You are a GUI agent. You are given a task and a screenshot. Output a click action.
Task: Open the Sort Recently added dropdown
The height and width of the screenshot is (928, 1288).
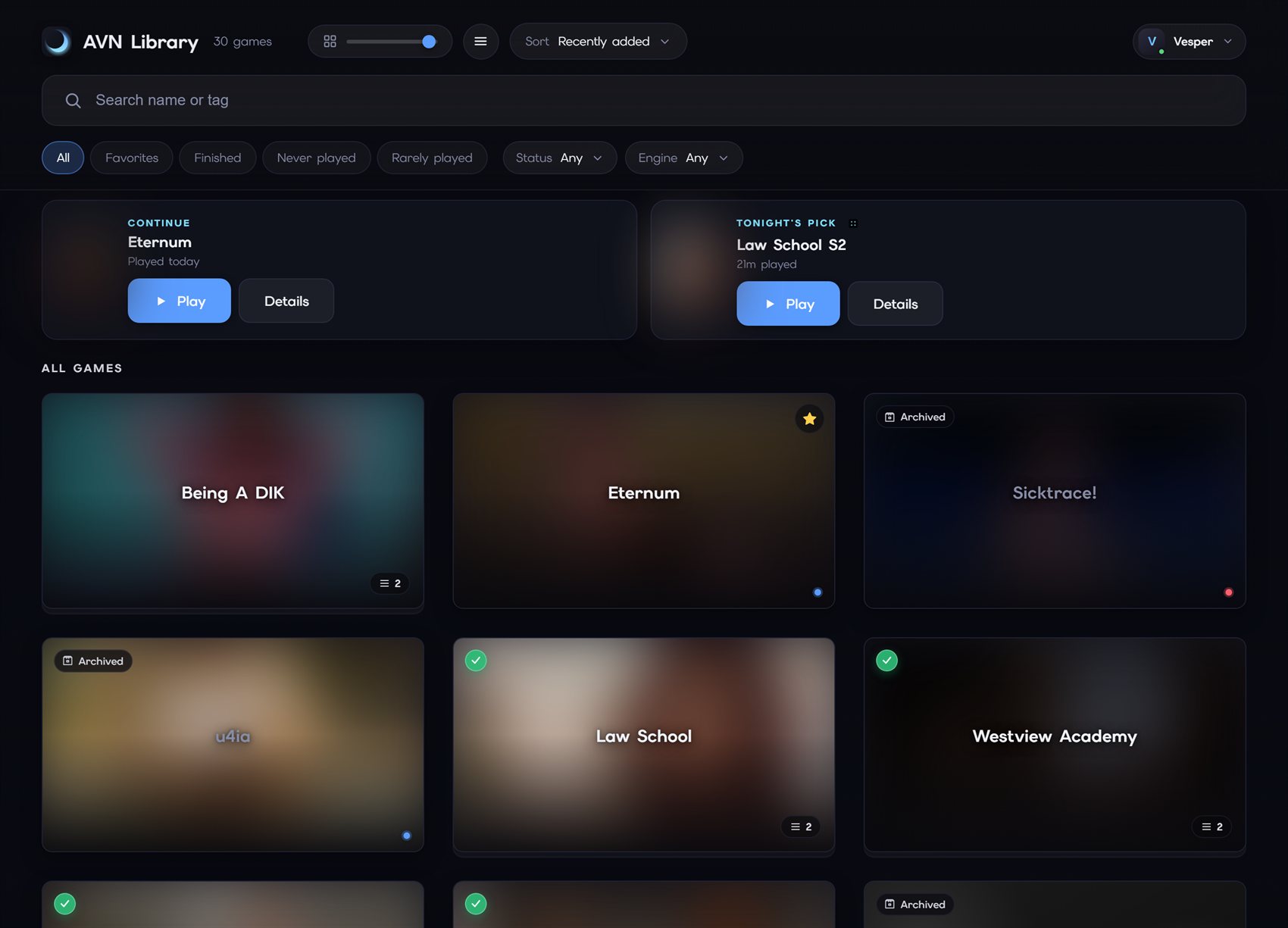[598, 42]
